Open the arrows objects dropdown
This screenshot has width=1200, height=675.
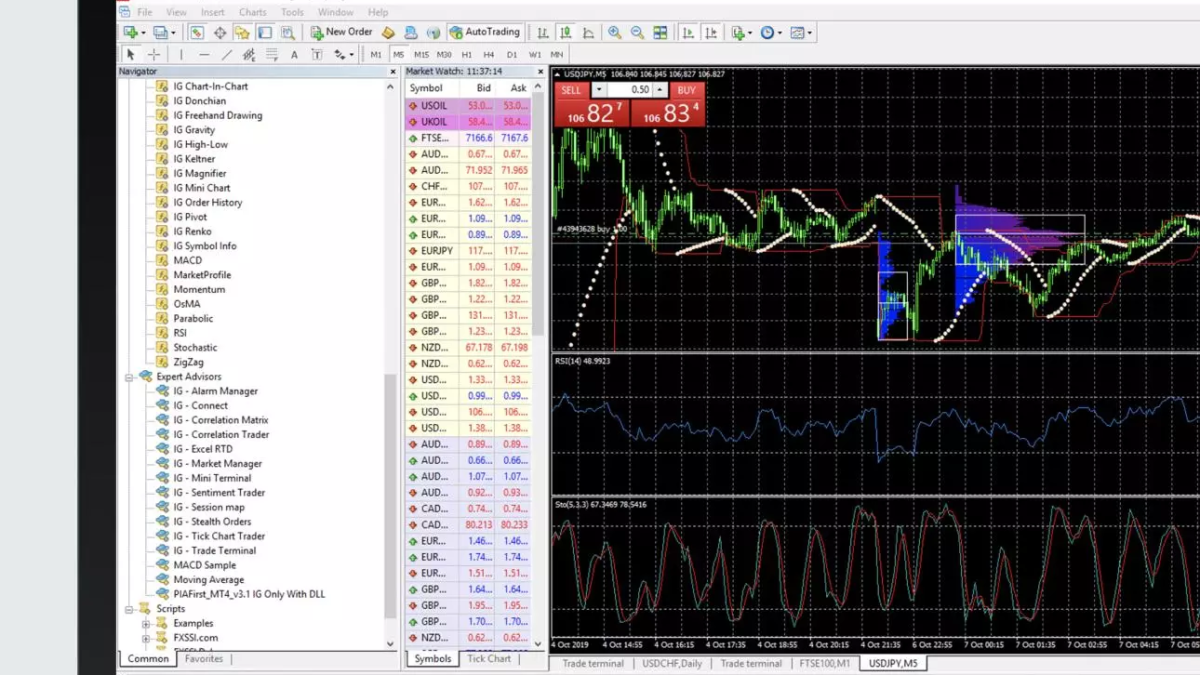342,54
